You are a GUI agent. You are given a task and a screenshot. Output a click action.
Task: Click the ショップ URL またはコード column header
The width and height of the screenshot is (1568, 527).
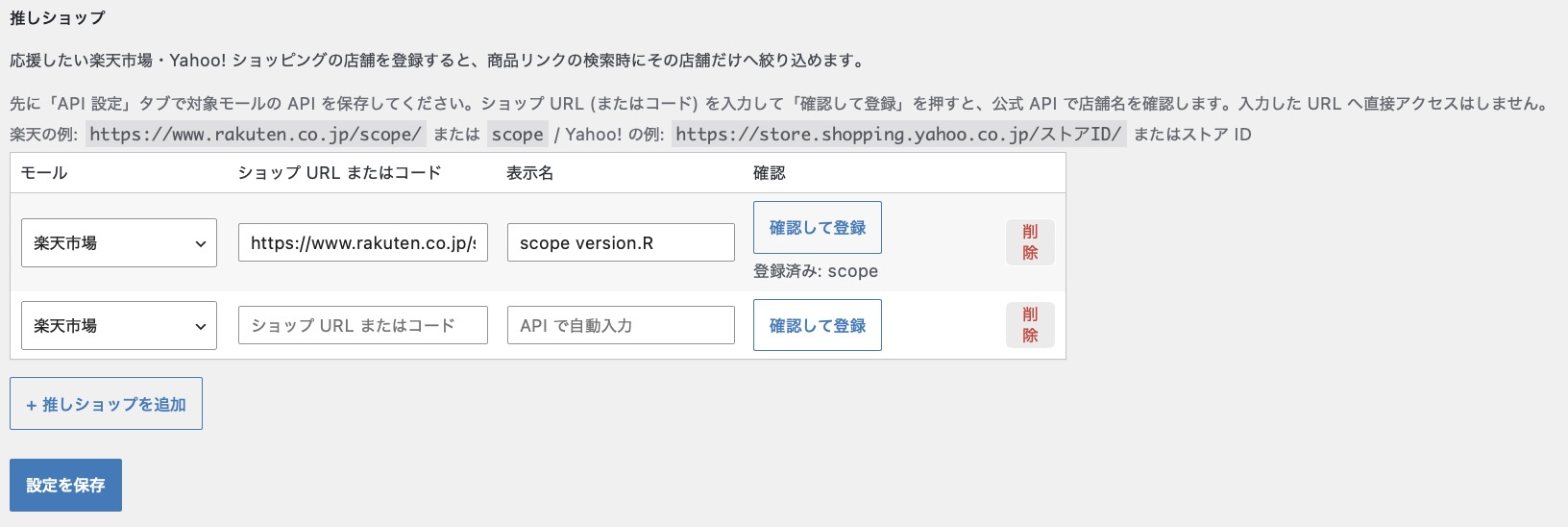(x=339, y=173)
